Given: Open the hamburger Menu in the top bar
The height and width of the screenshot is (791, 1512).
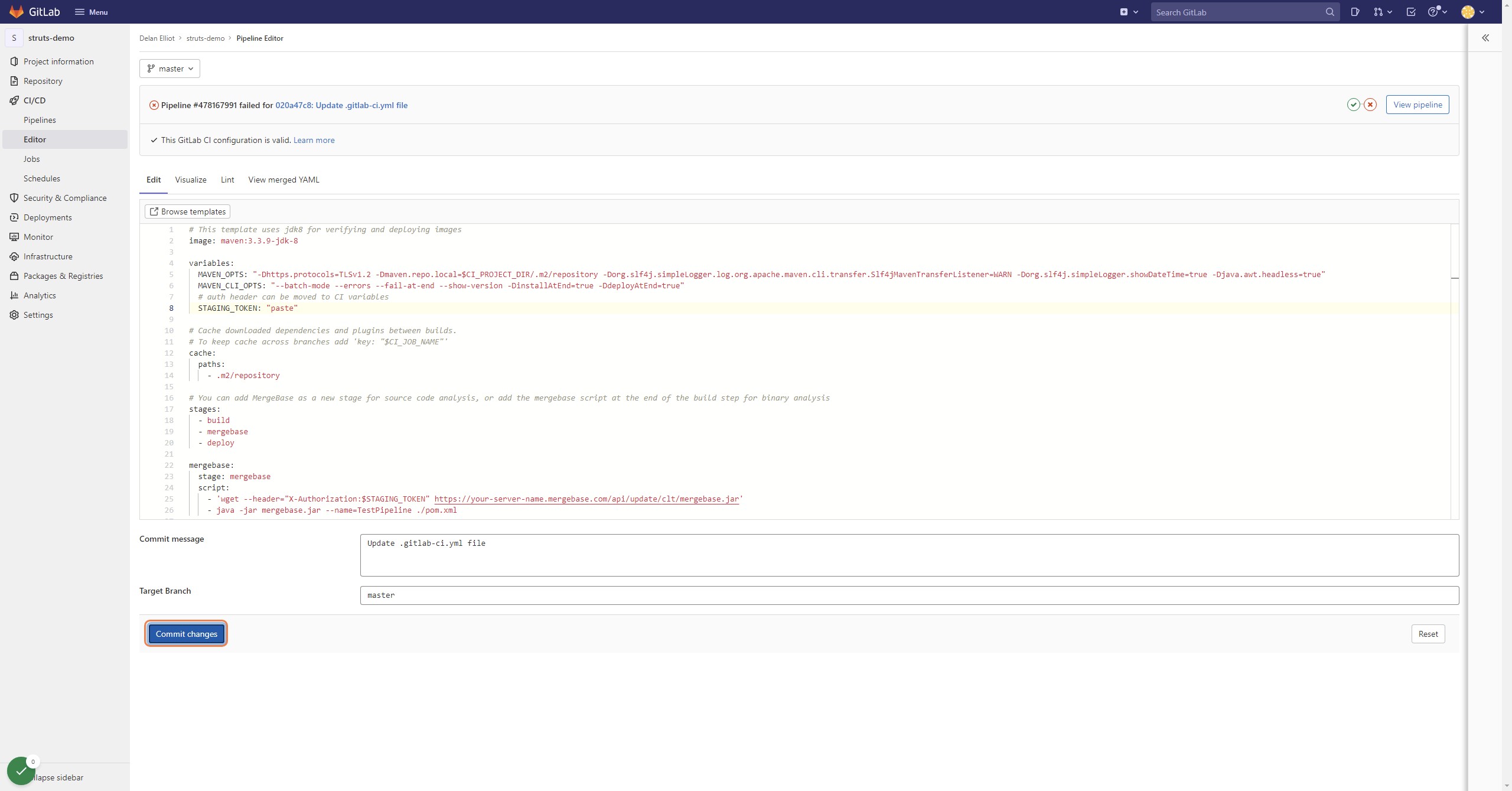Looking at the screenshot, I should coord(91,12).
